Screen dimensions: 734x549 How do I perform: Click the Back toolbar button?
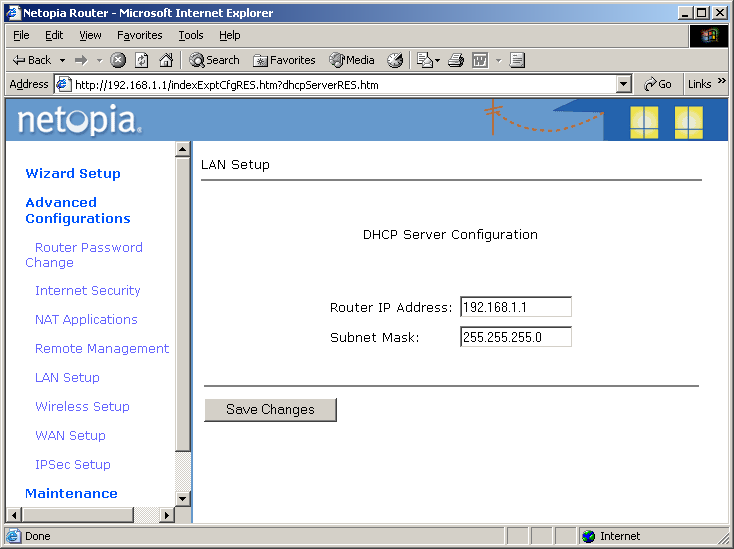point(32,60)
